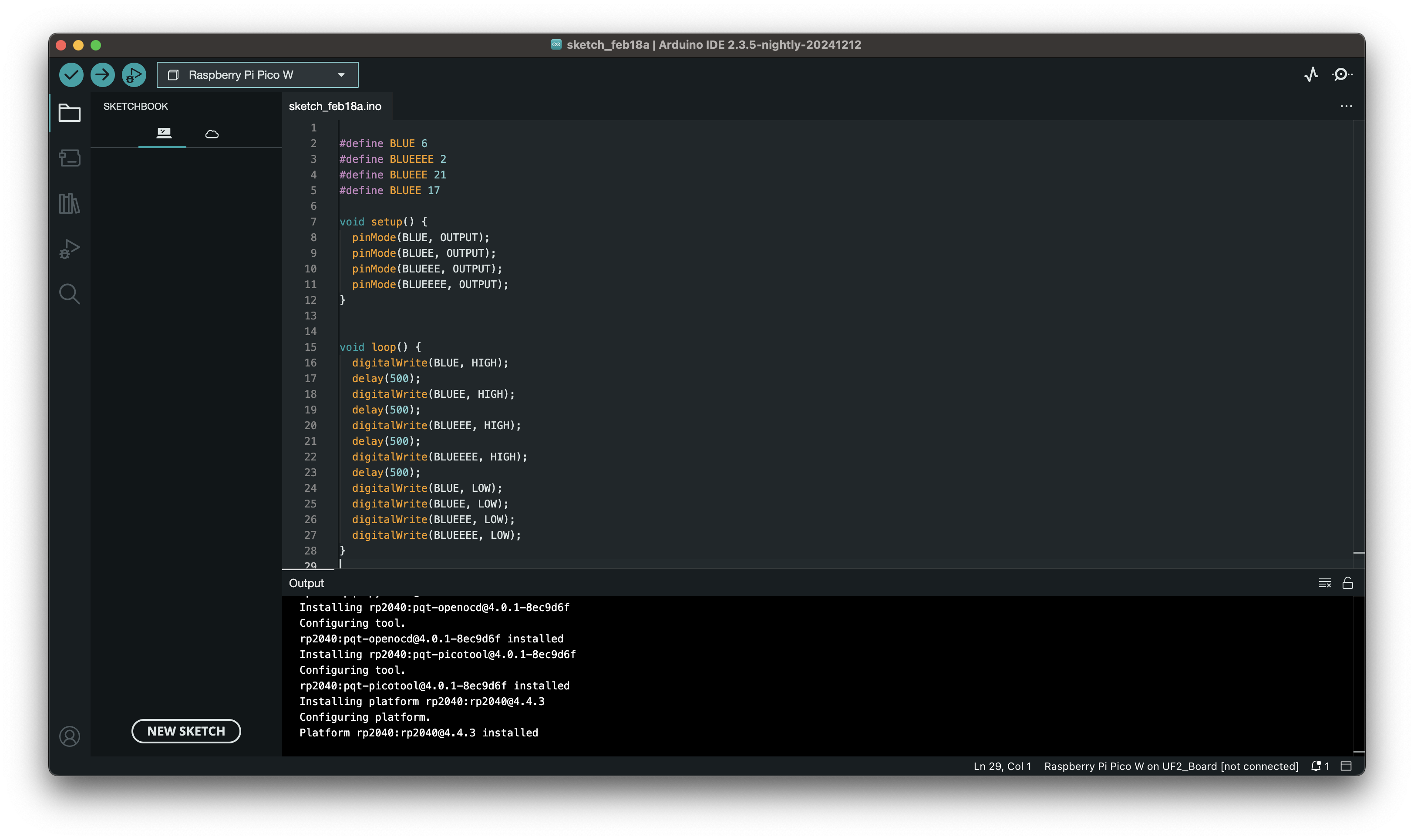Switch to Cloud Sketchbook tab

212,134
